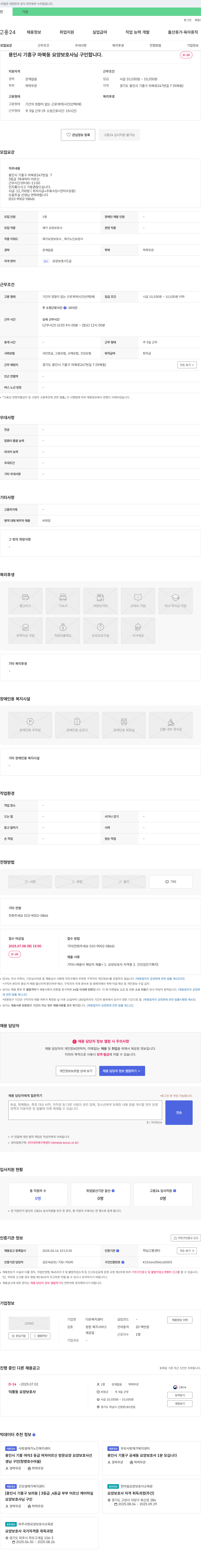Click the 면접 selection method tile

pyautogui.click(x=77, y=881)
